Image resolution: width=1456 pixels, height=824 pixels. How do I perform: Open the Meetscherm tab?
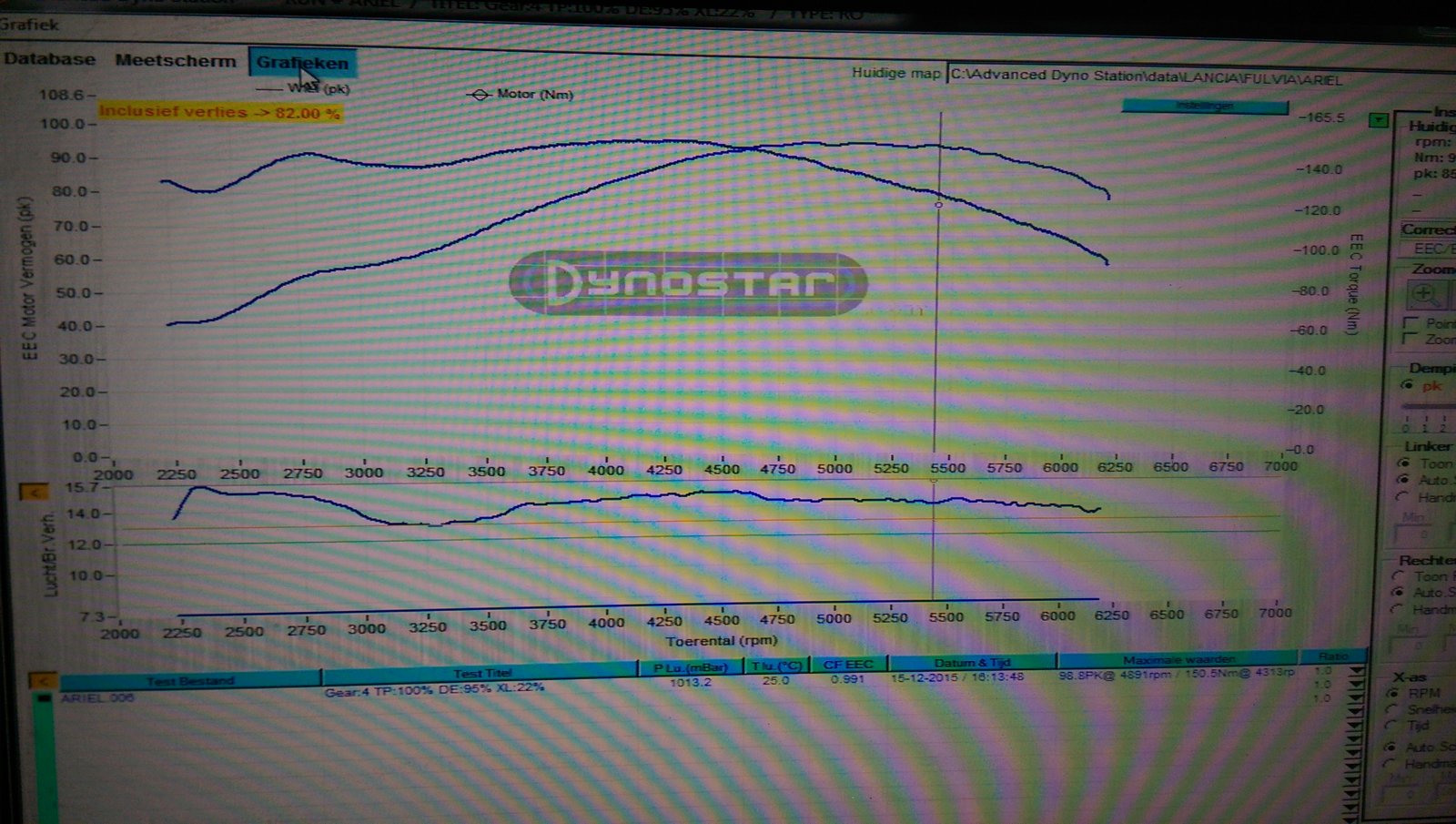click(x=175, y=61)
